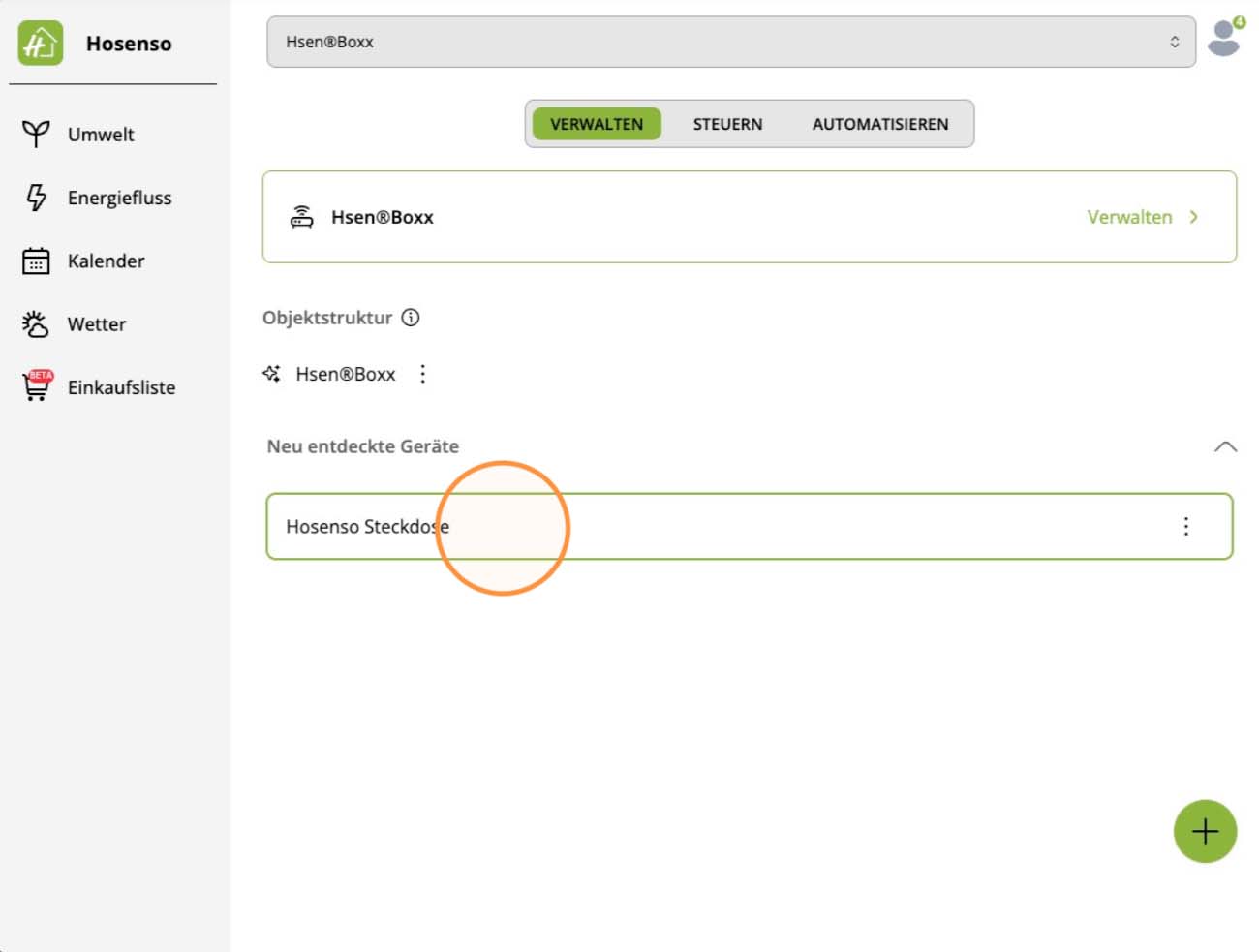Open the Einkaufsliste sidebar label

pos(121,387)
